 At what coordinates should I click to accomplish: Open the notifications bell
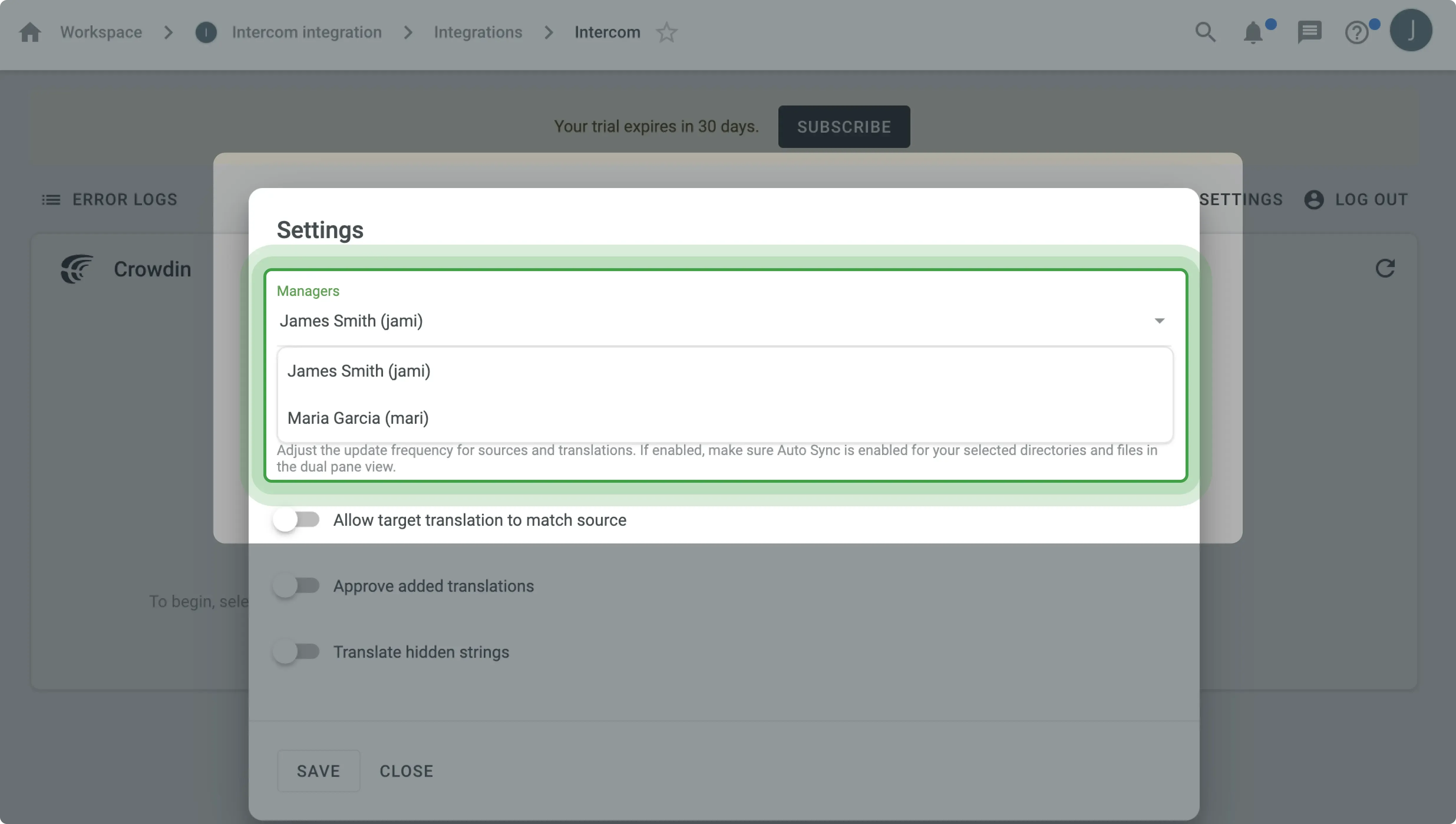coord(1253,32)
